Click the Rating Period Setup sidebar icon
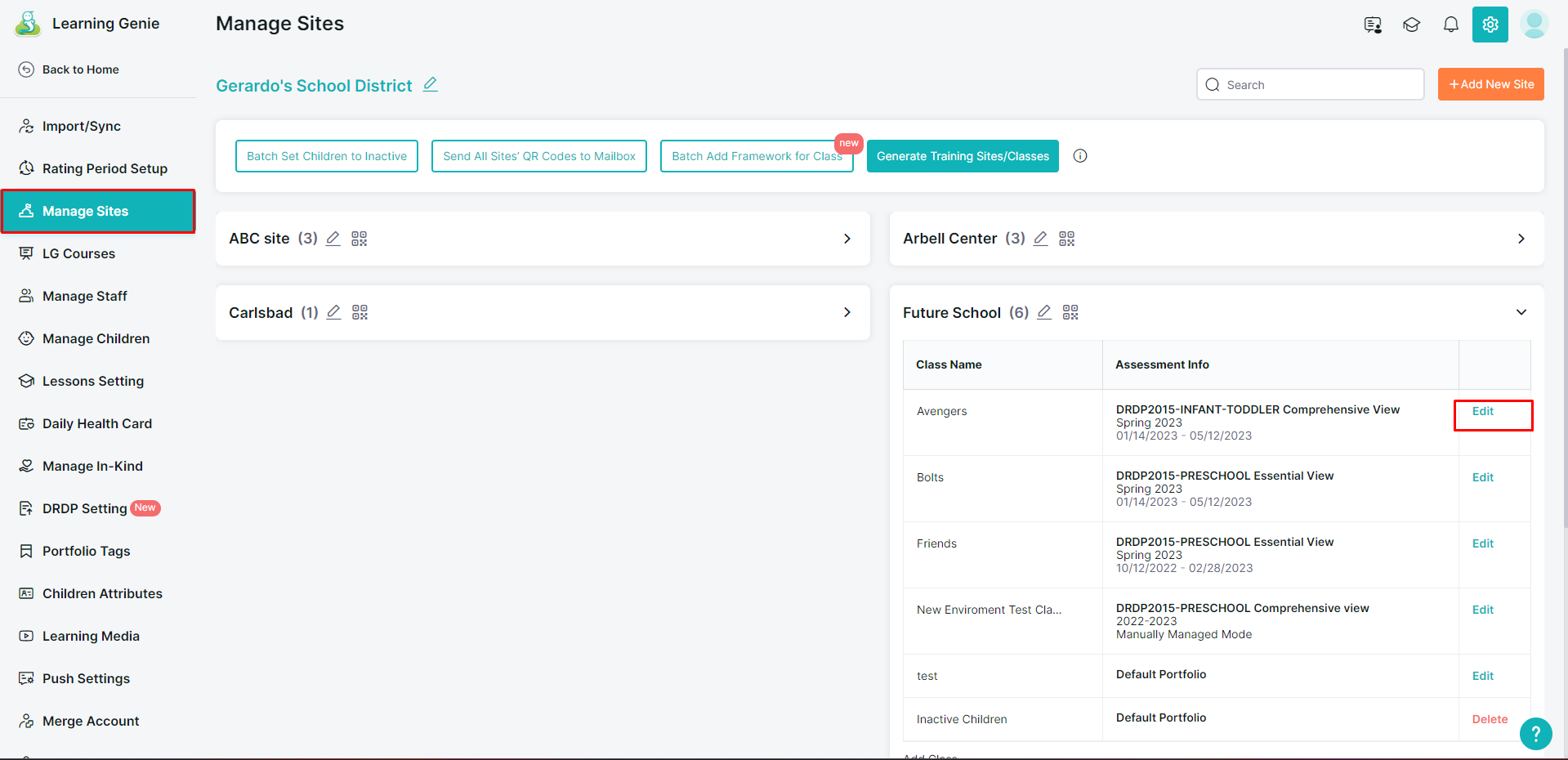 pos(26,168)
